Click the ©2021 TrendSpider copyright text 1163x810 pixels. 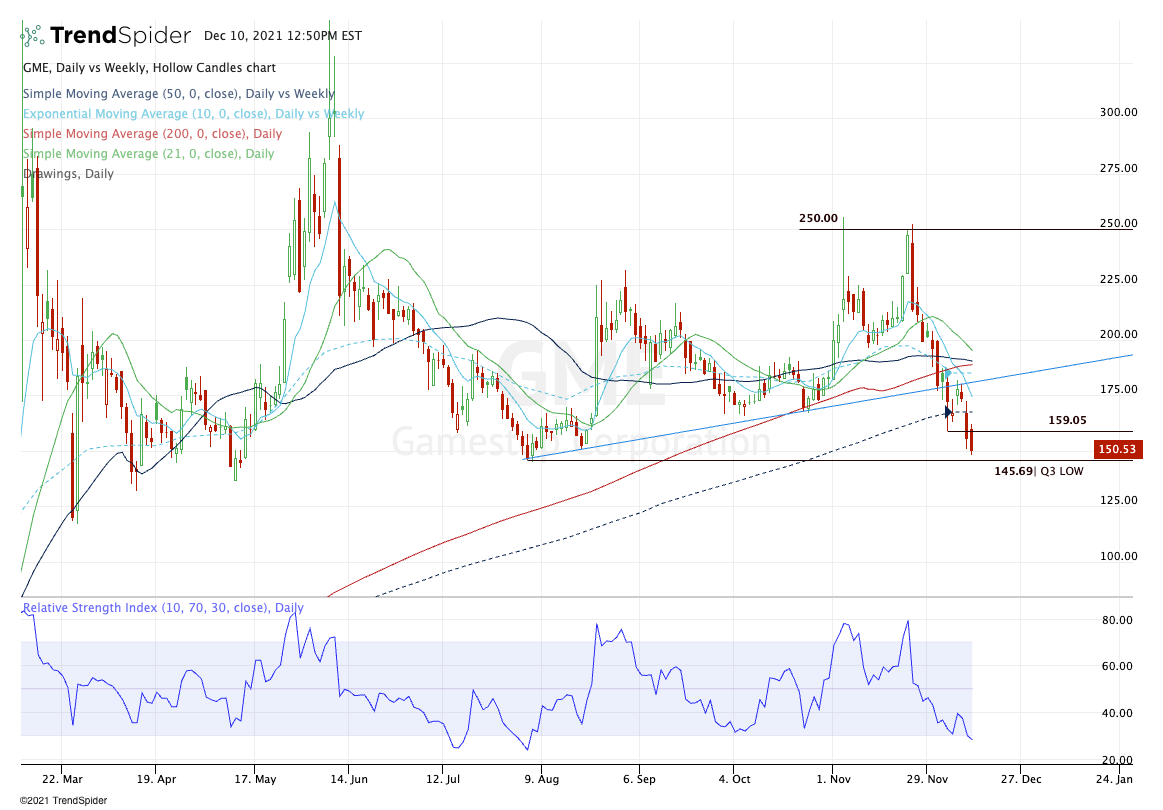64,800
